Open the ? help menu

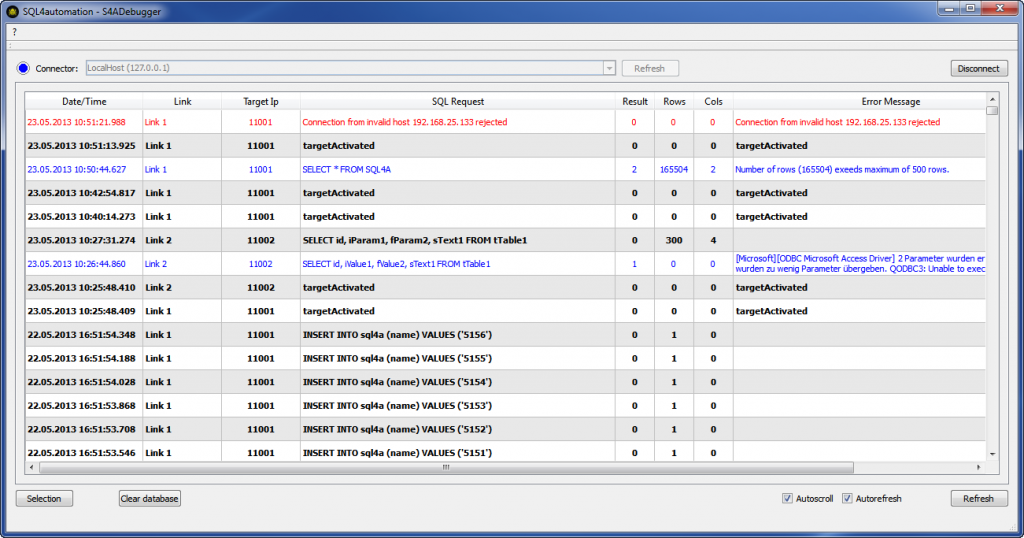pos(14,32)
